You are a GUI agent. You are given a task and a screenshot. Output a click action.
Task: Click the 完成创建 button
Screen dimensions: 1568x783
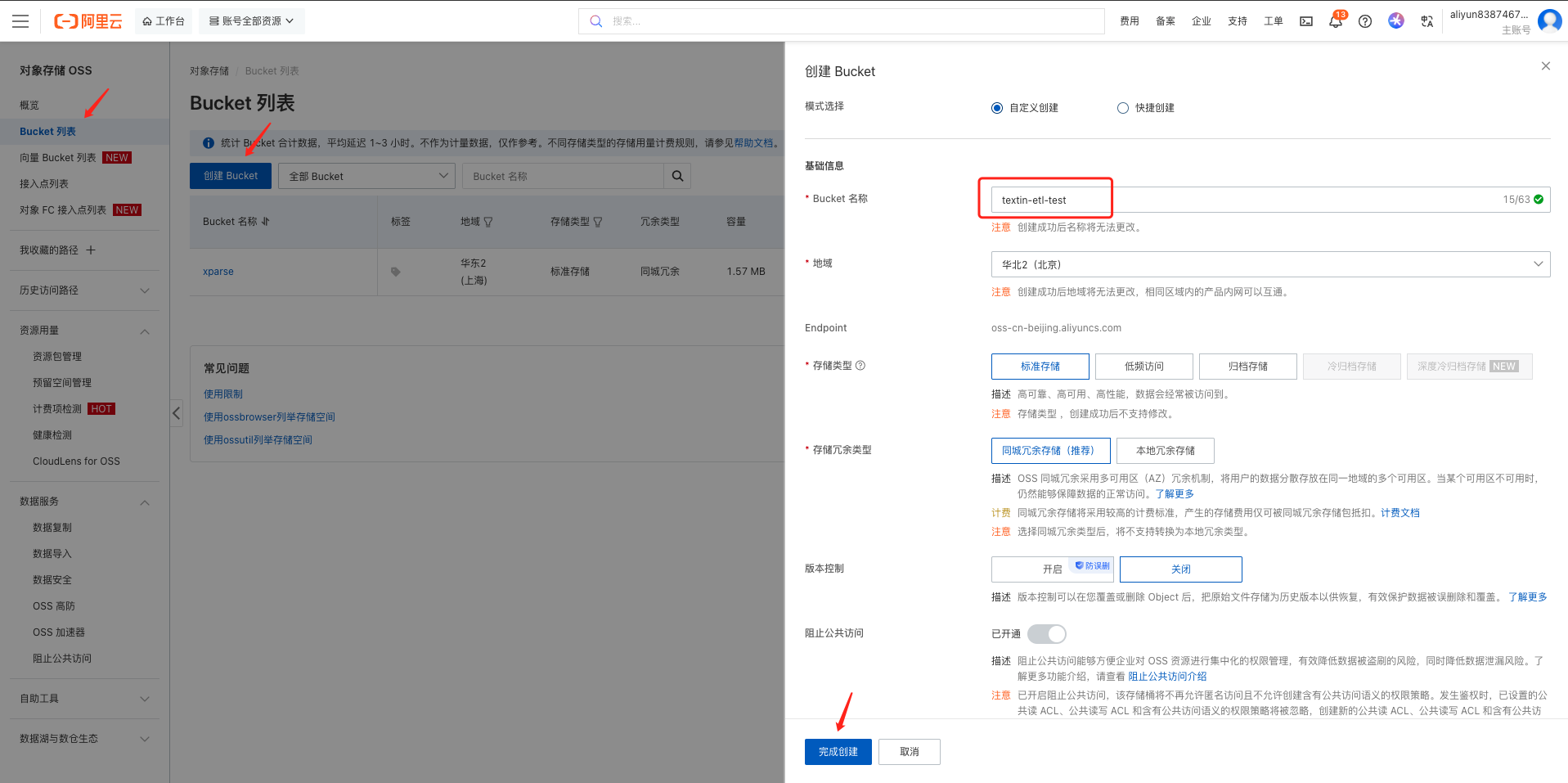point(838,752)
